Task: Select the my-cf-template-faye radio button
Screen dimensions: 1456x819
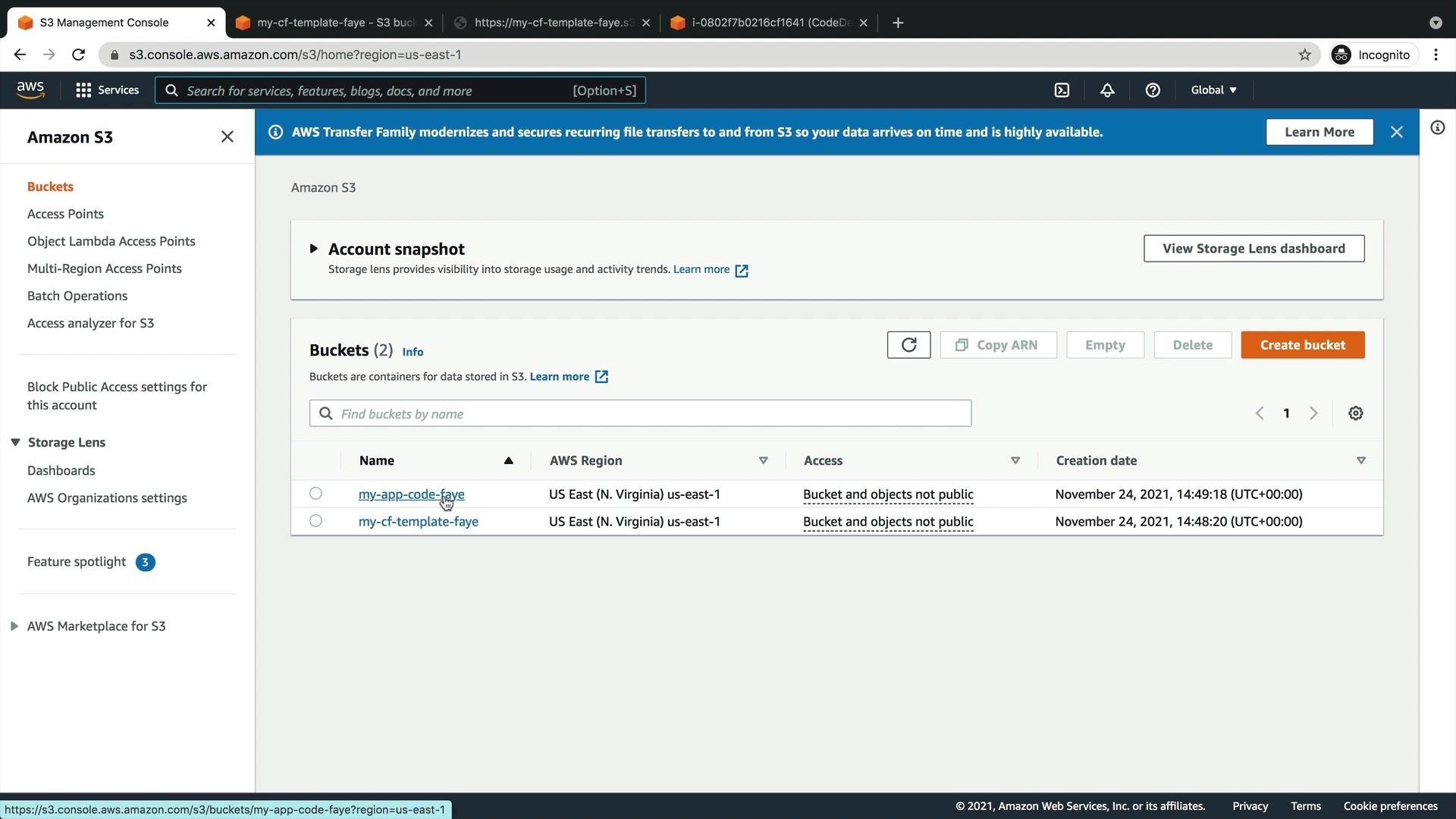Action: (x=315, y=521)
